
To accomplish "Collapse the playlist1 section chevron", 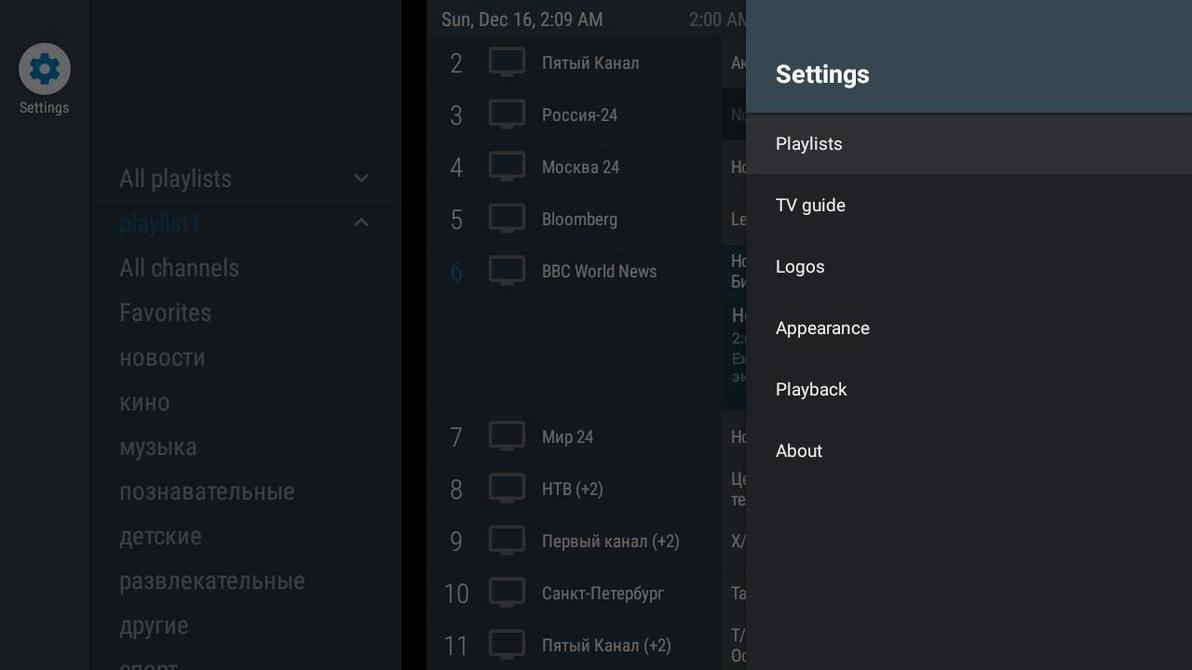I will pos(360,222).
